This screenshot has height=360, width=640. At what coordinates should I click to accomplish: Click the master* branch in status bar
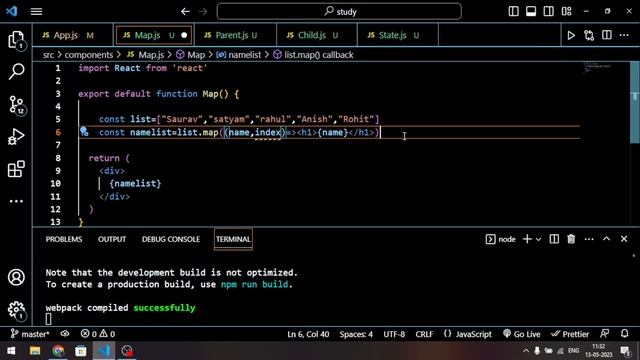(x=30, y=334)
